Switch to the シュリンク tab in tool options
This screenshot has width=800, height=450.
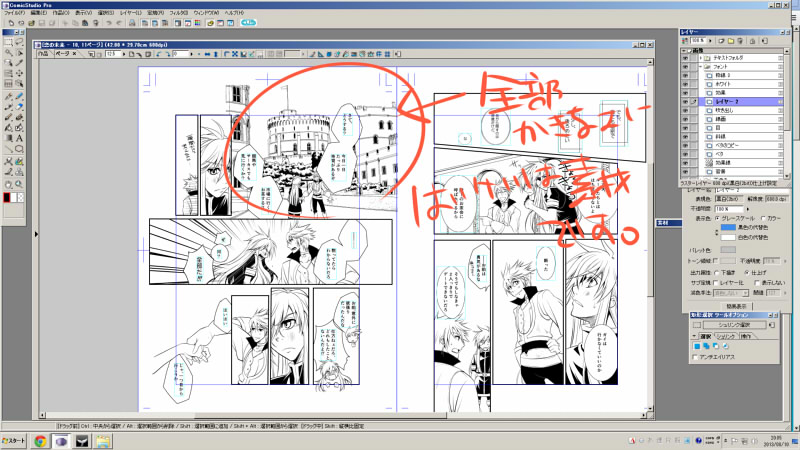click(726, 336)
